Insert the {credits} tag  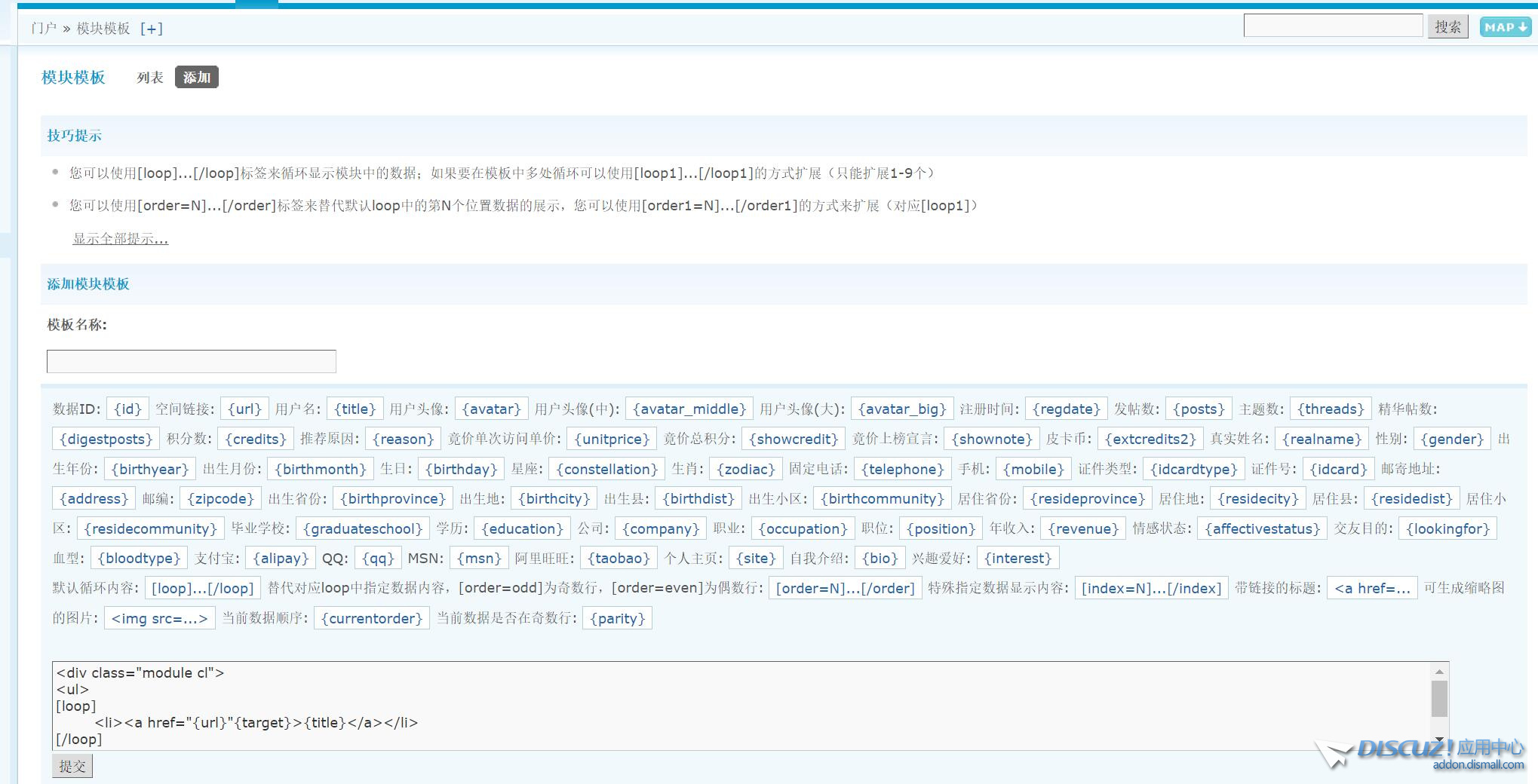pos(256,439)
